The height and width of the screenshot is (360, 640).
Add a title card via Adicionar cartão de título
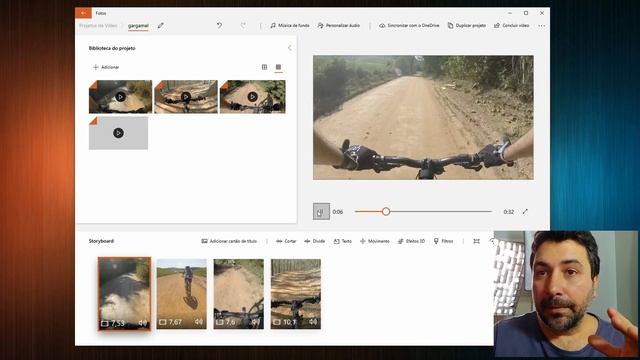point(229,241)
